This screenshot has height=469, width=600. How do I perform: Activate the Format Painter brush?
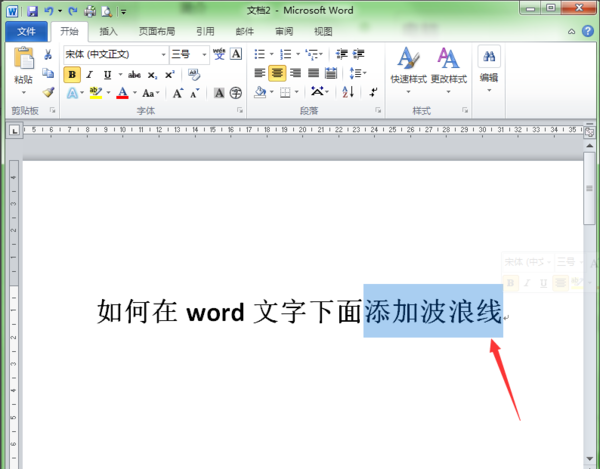(48, 92)
